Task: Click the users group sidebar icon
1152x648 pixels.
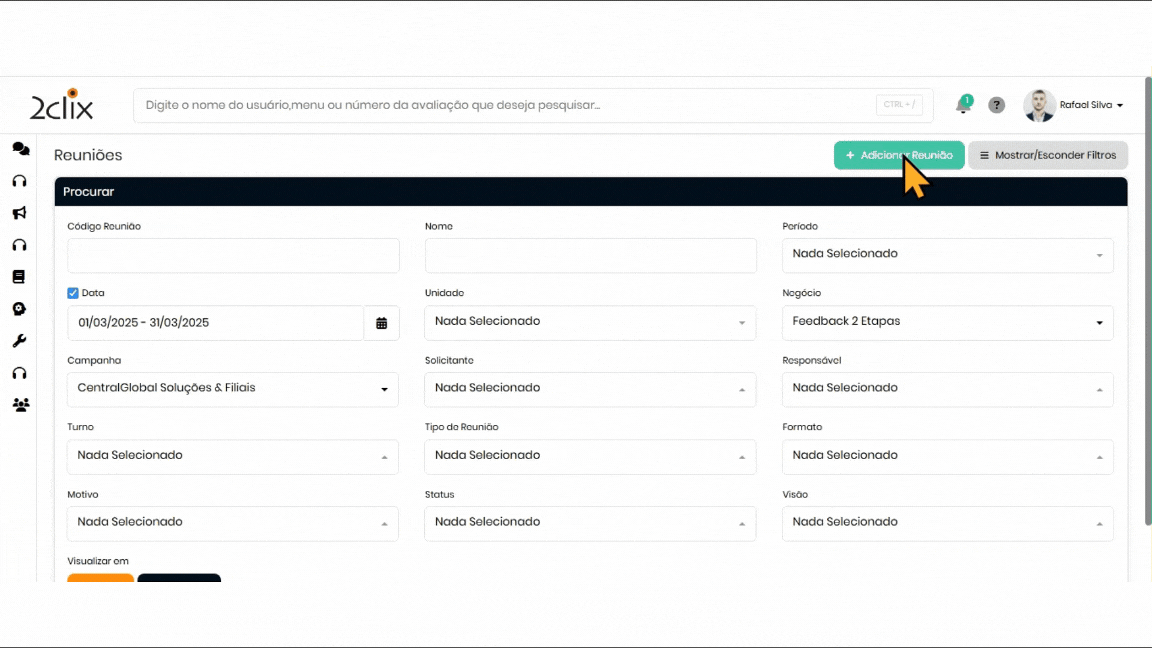Action: 20,405
